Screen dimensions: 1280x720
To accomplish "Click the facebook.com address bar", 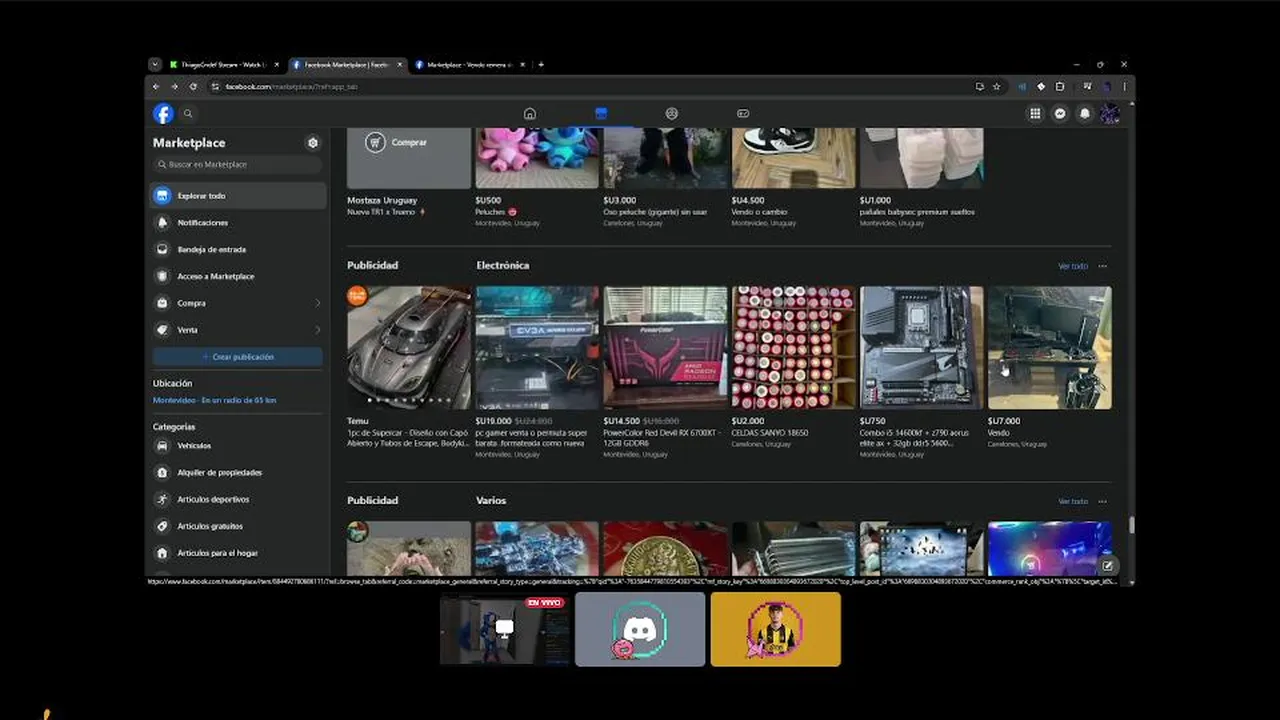I will coord(590,87).
